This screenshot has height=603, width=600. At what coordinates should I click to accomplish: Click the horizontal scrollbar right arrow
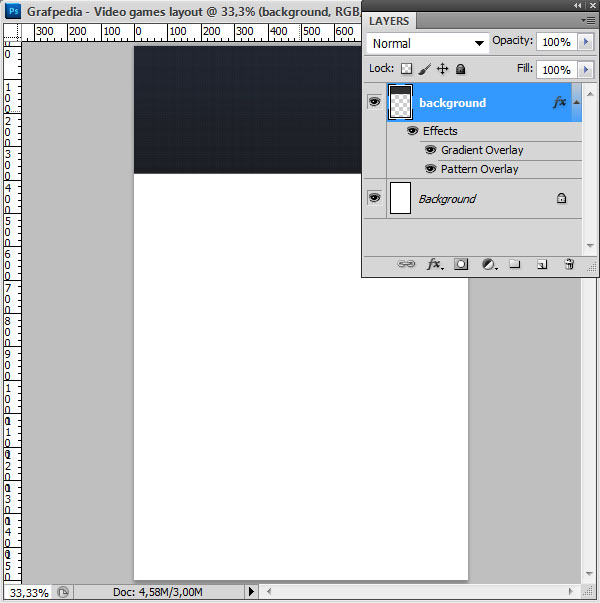pyautogui.click(x=570, y=591)
